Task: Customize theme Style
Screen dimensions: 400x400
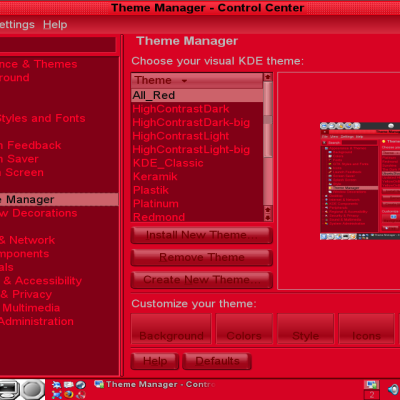Action: (305, 329)
